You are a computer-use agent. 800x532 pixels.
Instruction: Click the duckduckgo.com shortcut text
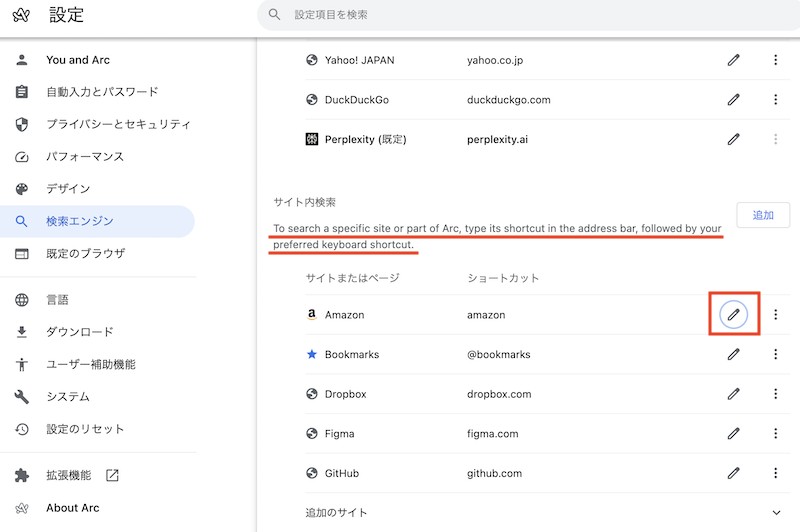[x=509, y=100]
